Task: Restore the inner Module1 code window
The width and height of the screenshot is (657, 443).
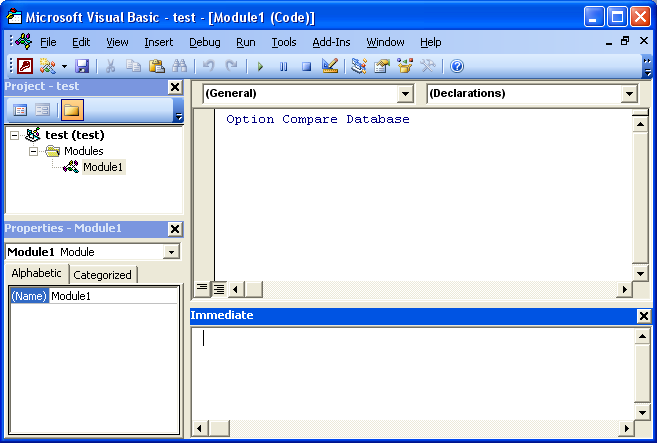Action: pos(625,41)
